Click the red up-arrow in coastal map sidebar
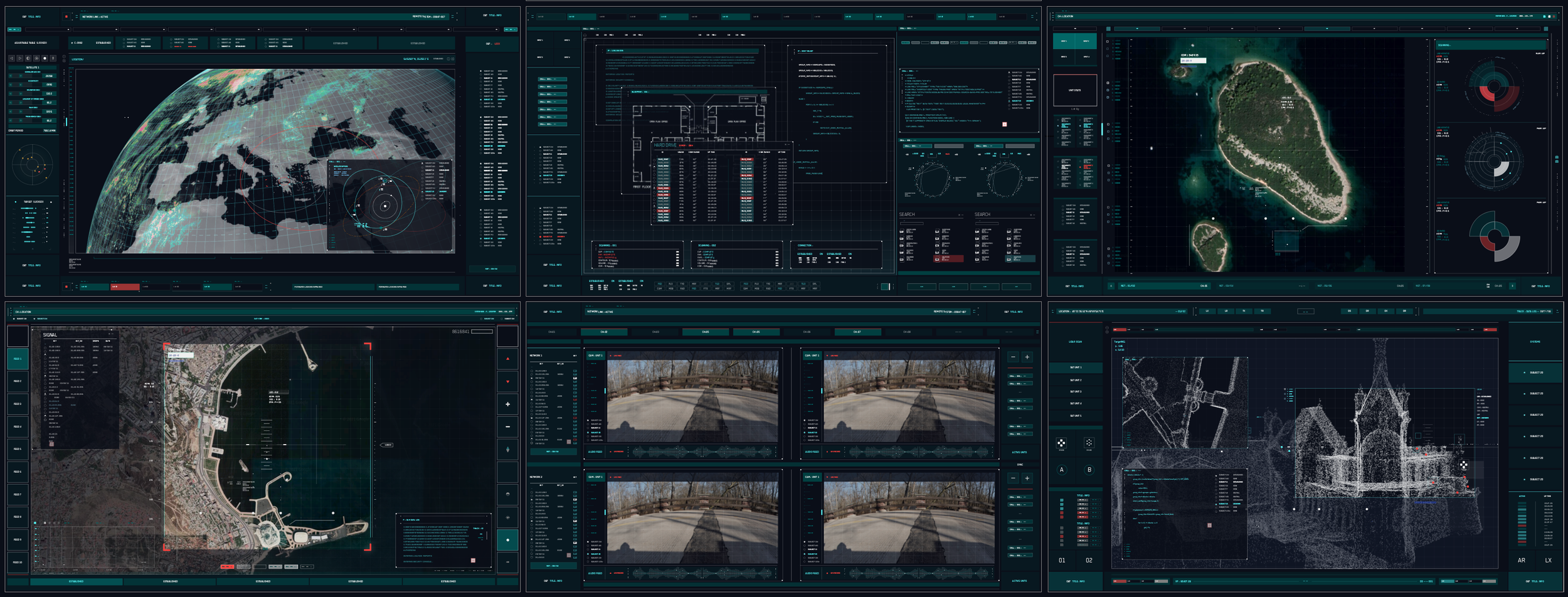The image size is (1568, 597). 507,359
